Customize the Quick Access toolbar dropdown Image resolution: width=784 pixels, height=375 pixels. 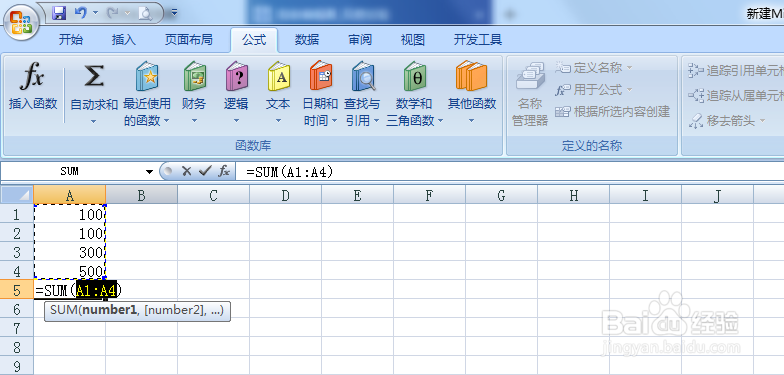(174, 12)
